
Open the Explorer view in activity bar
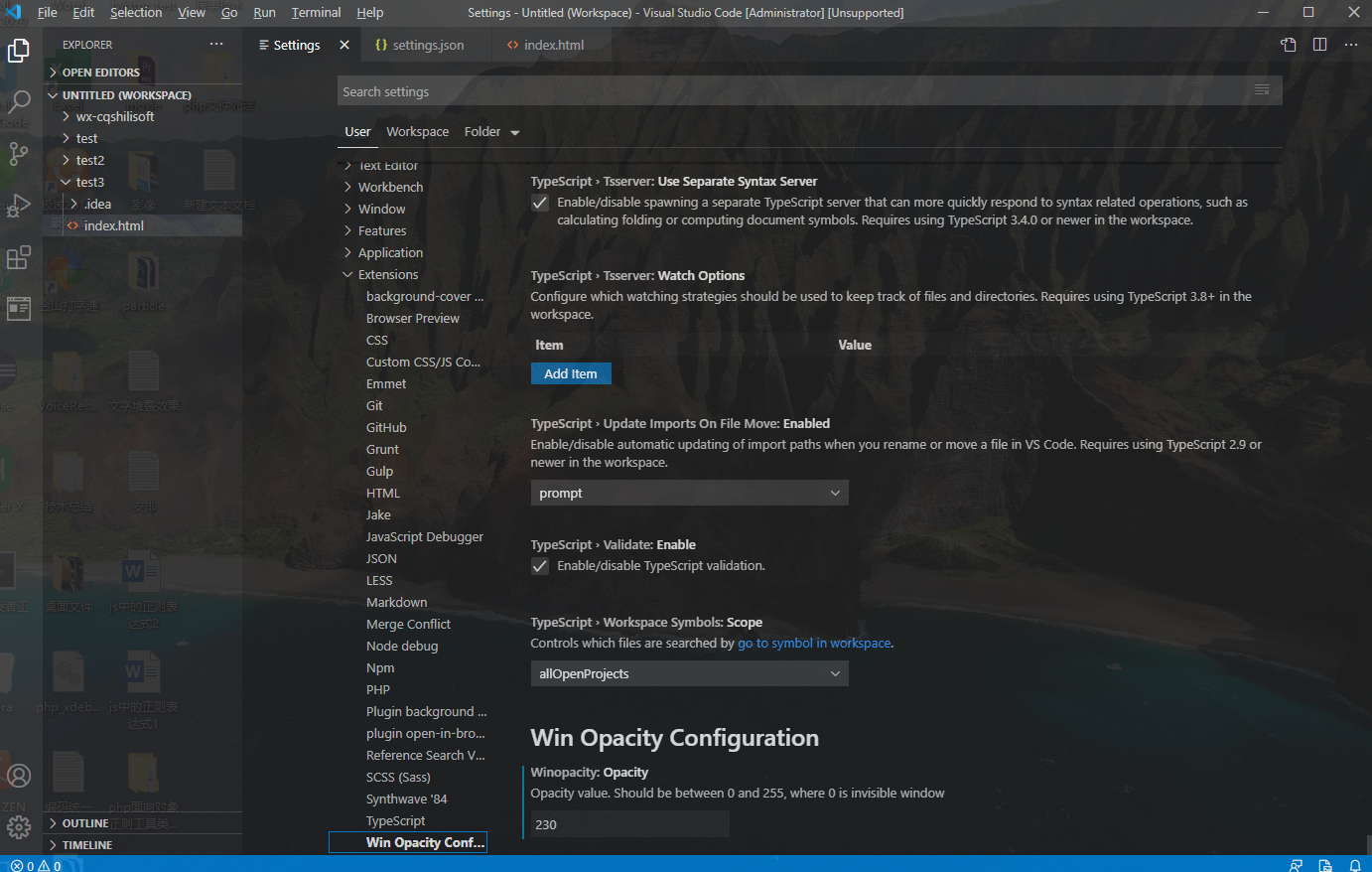[x=19, y=50]
